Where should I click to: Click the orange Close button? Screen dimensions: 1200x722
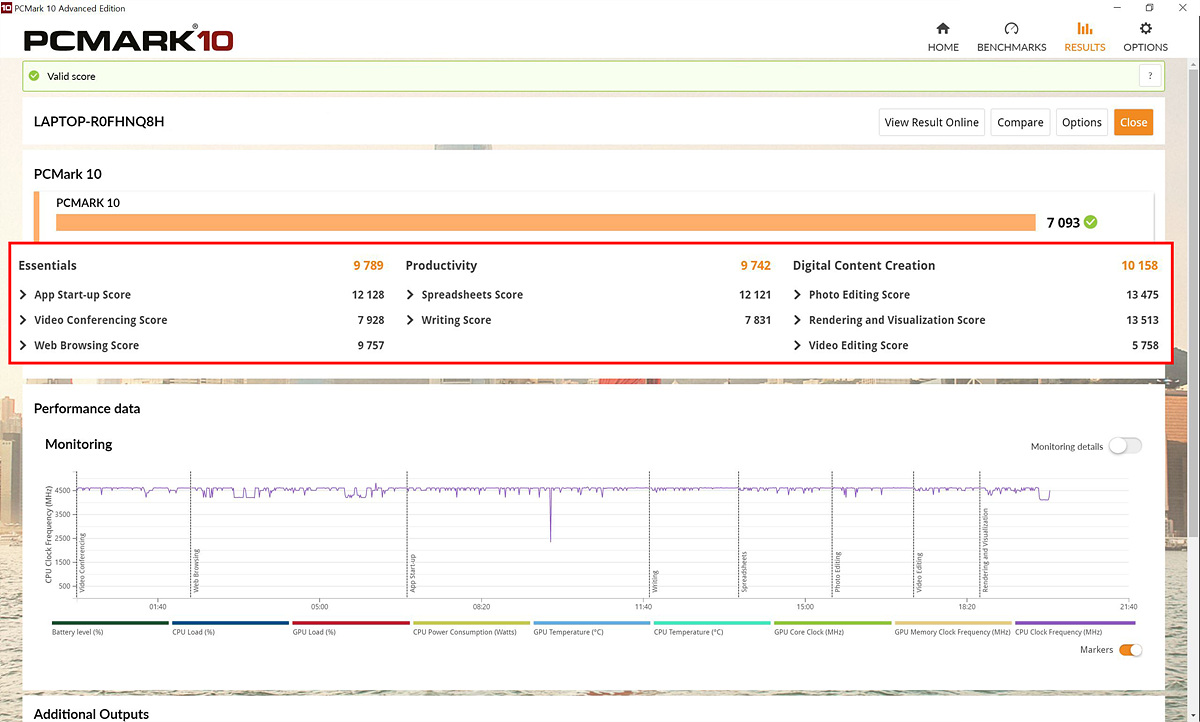coord(1133,122)
